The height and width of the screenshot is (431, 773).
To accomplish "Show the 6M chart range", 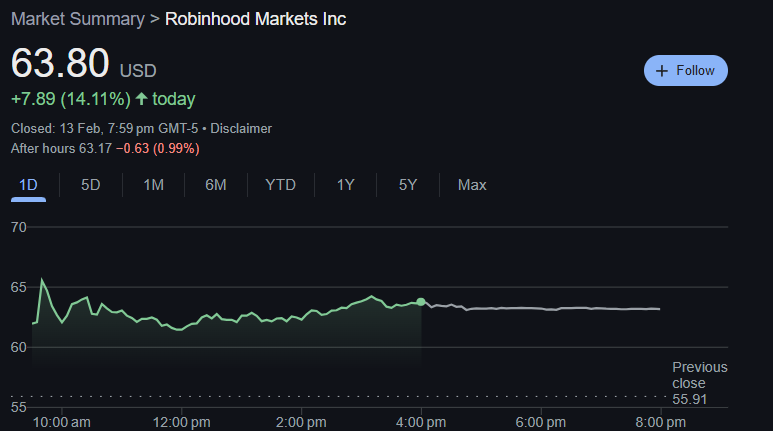I will (x=216, y=185).
